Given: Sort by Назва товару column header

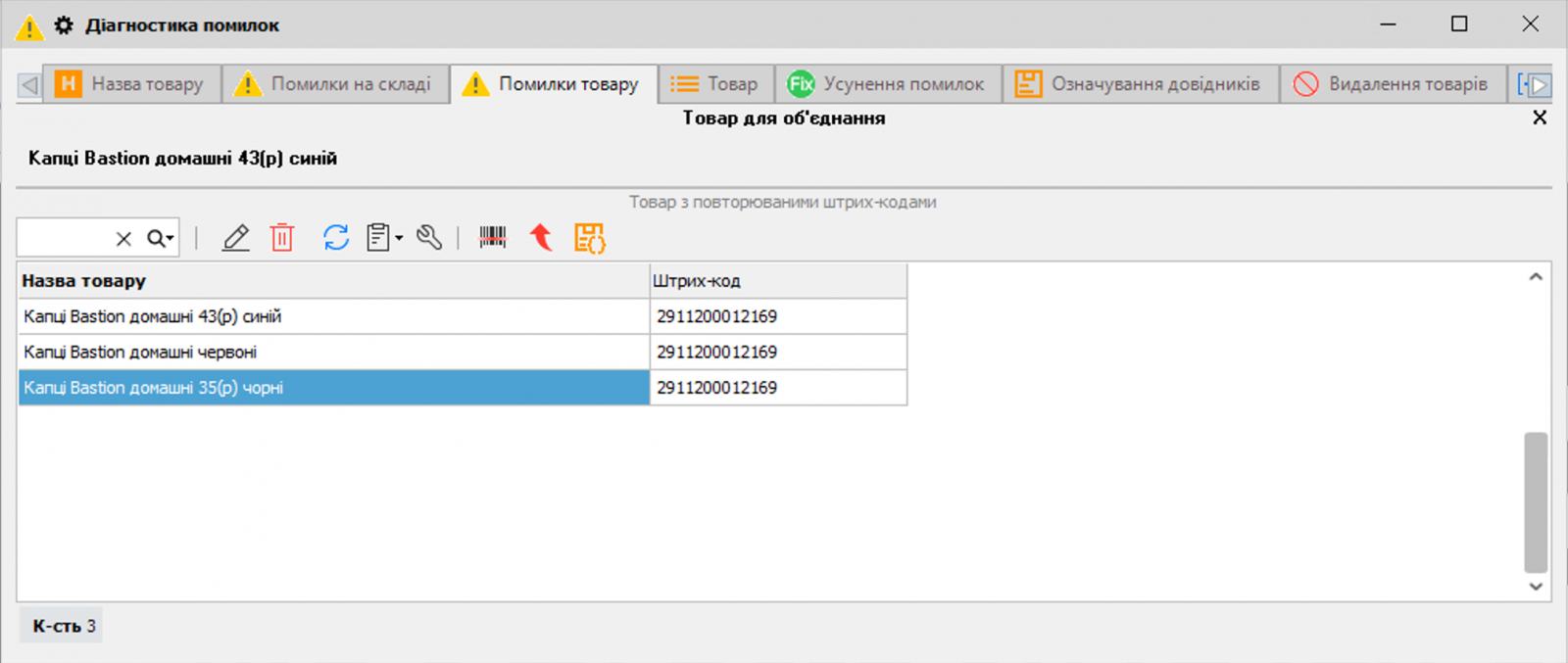Looking at the screenshot, I should point(333,281).
